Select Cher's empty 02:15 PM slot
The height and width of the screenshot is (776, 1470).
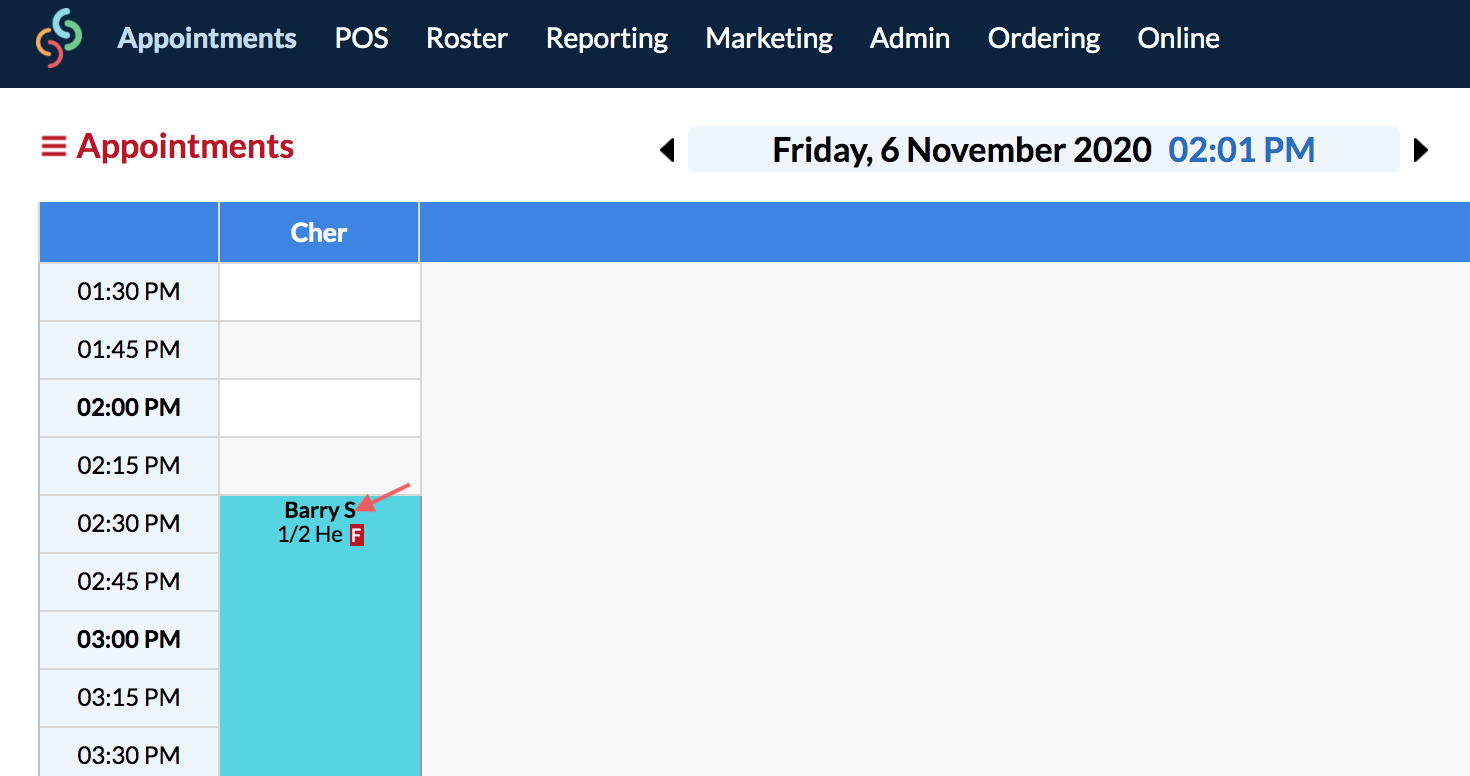tap(320, 466)
